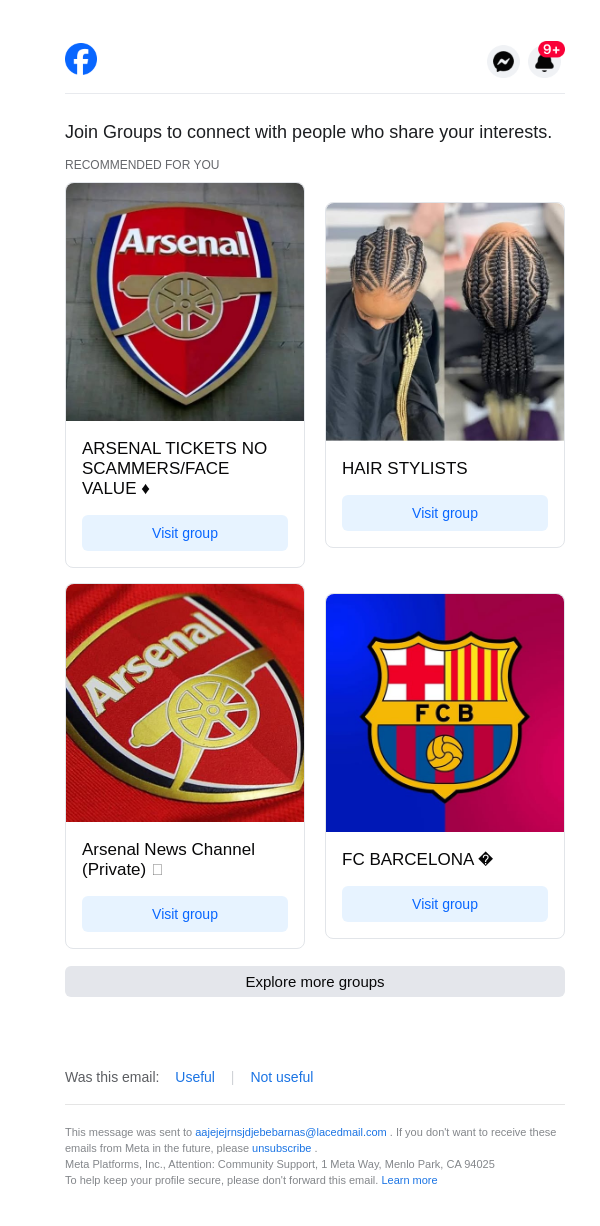Visit the FC Barcelona group
This screenshot has width=600, height=1226.
tap(445, 904)
